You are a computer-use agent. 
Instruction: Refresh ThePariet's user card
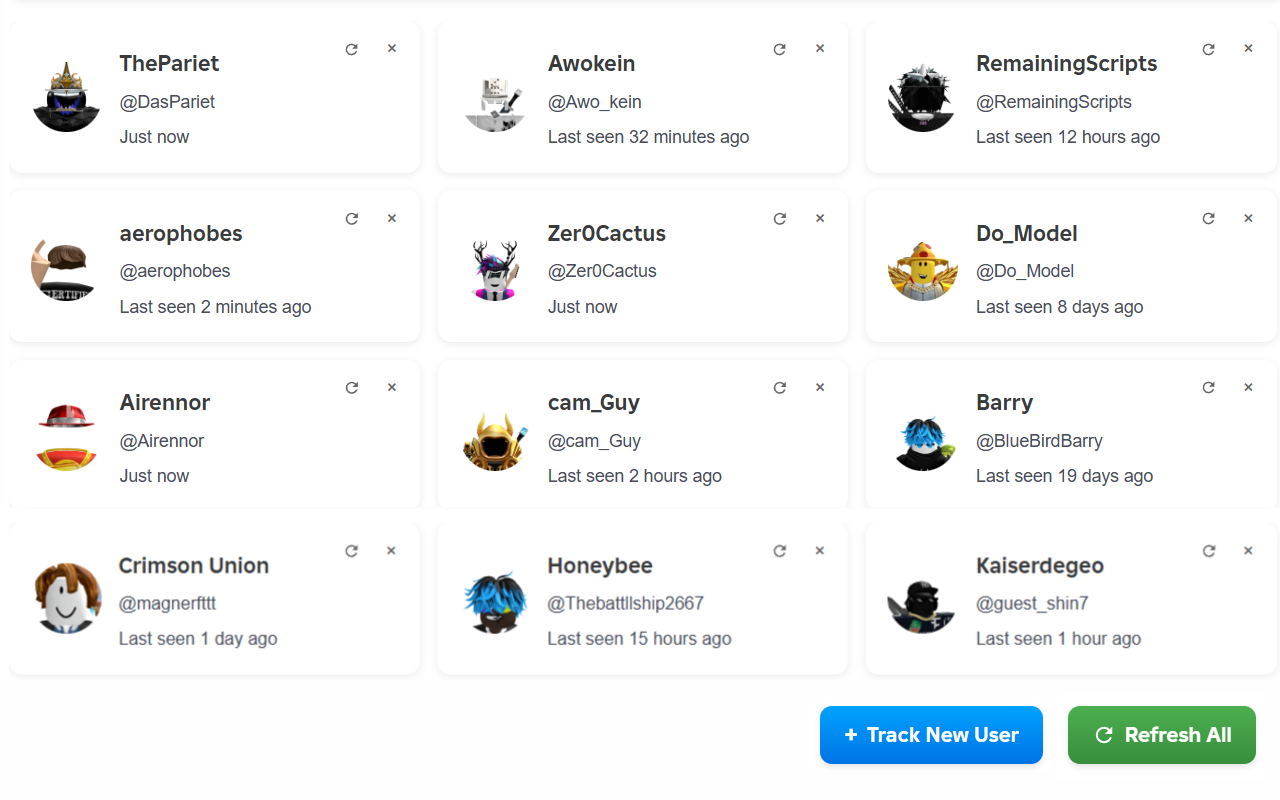point(351,49)
